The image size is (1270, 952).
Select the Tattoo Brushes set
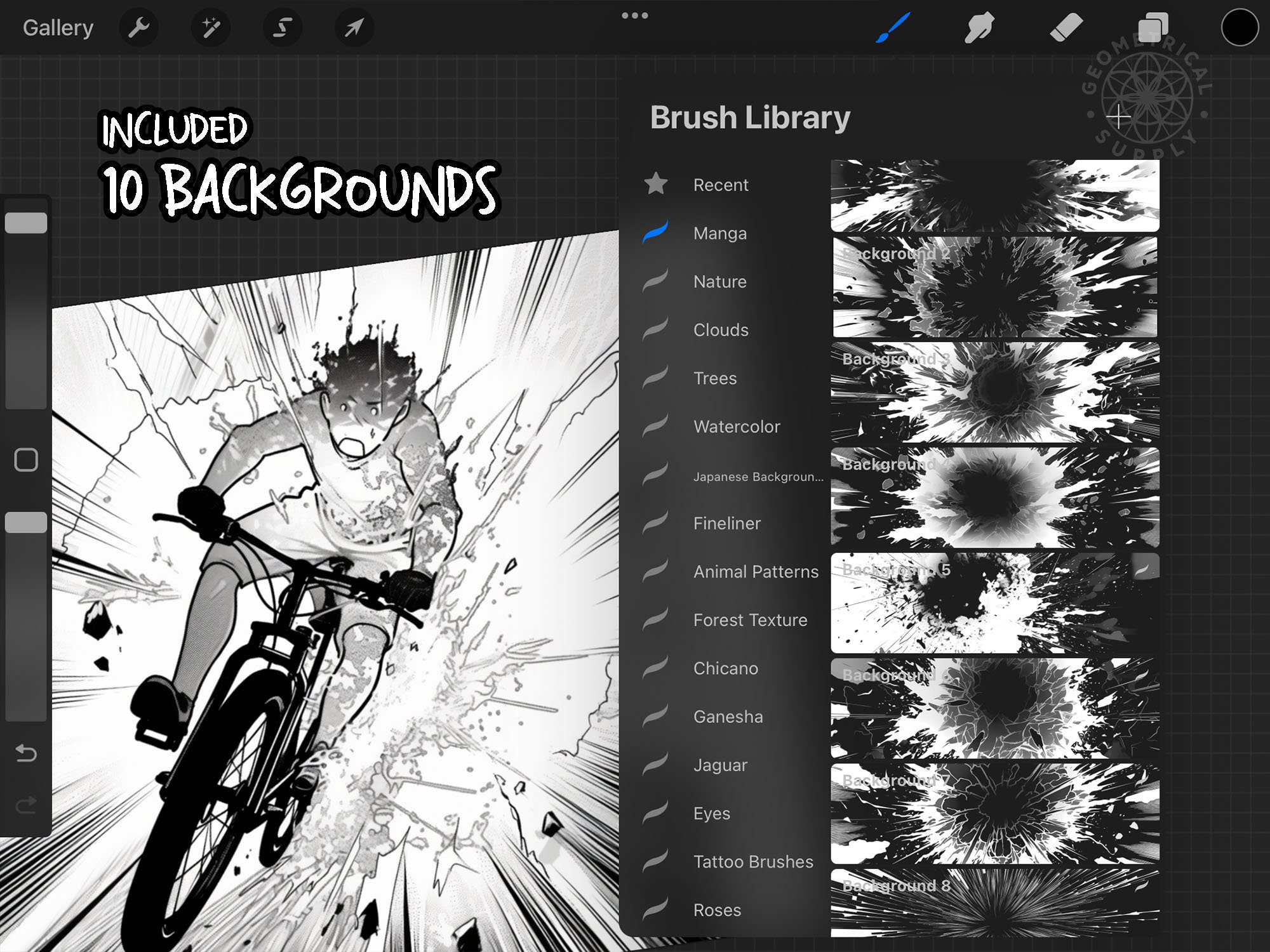click(753, 861)
